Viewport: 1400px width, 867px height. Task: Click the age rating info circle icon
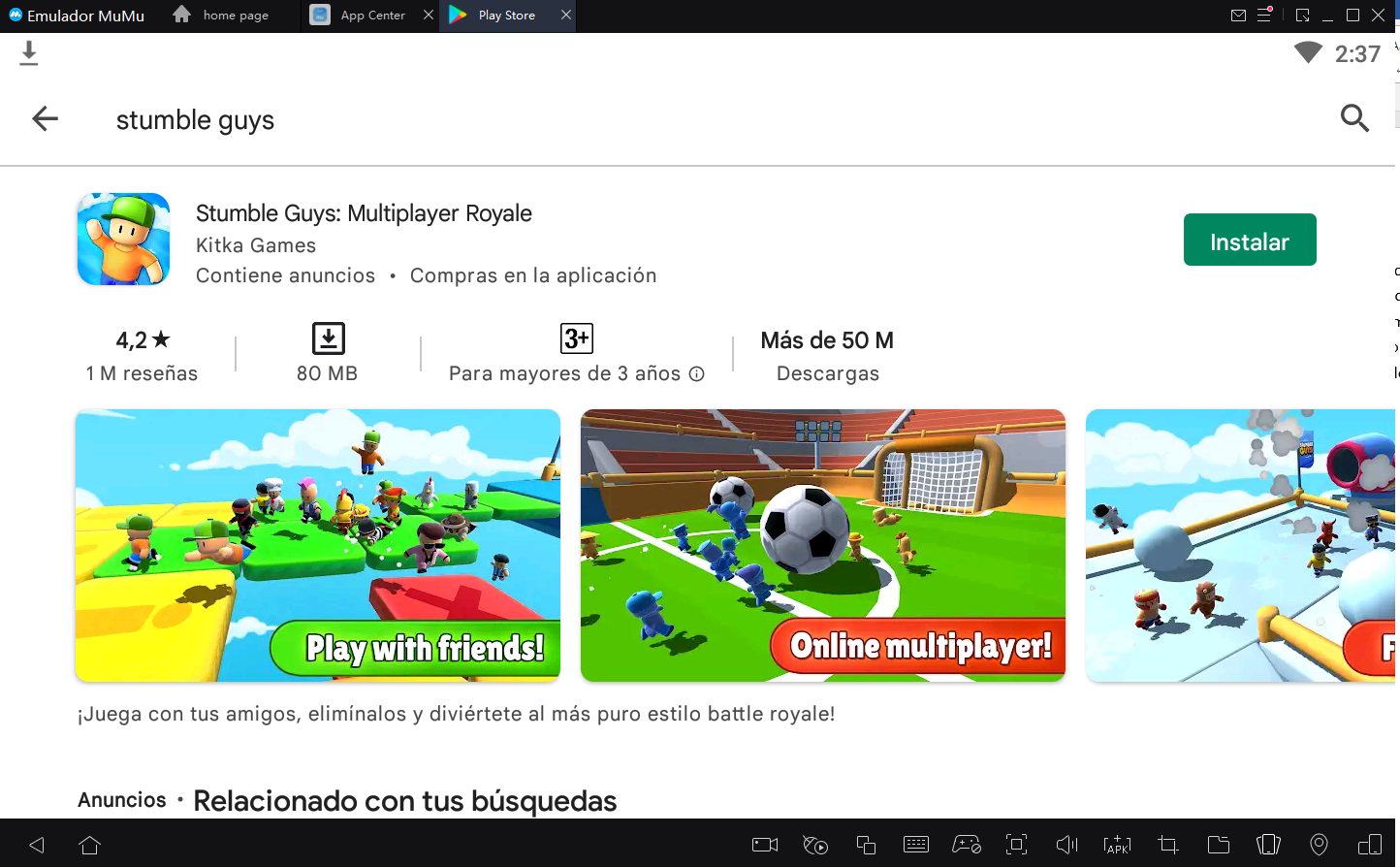pos(696,374)
